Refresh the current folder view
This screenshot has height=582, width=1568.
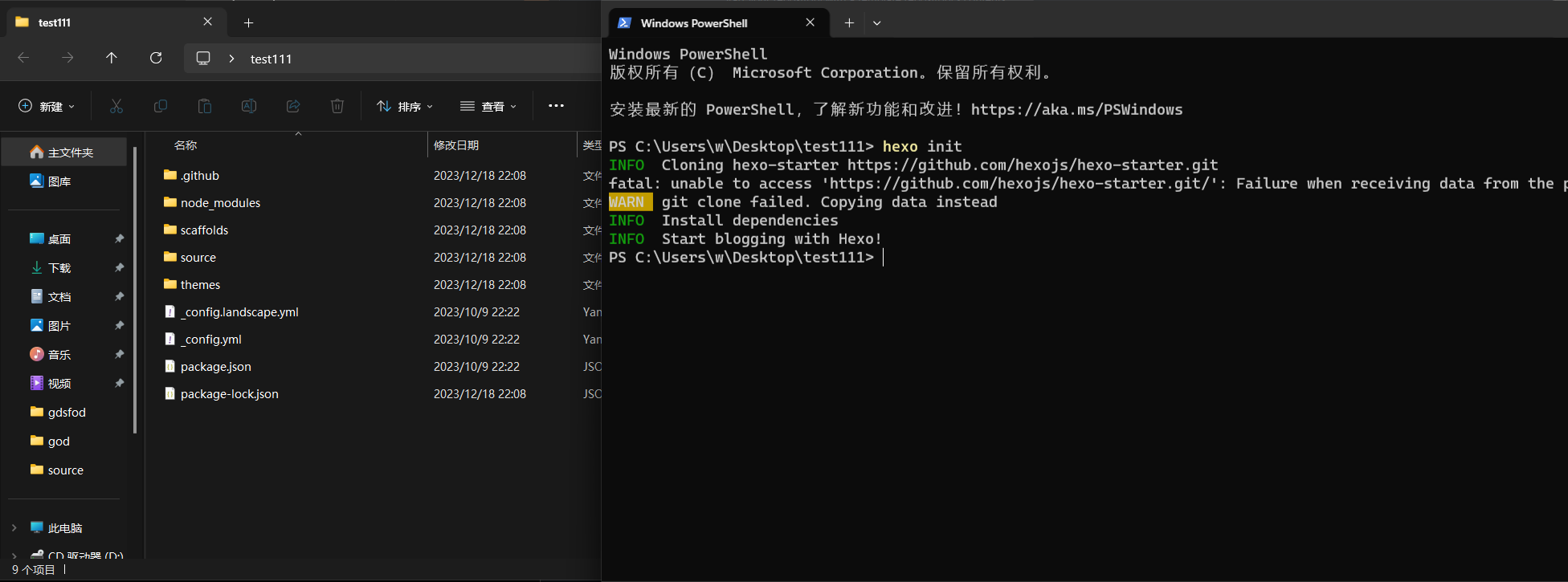click(156, 58)
